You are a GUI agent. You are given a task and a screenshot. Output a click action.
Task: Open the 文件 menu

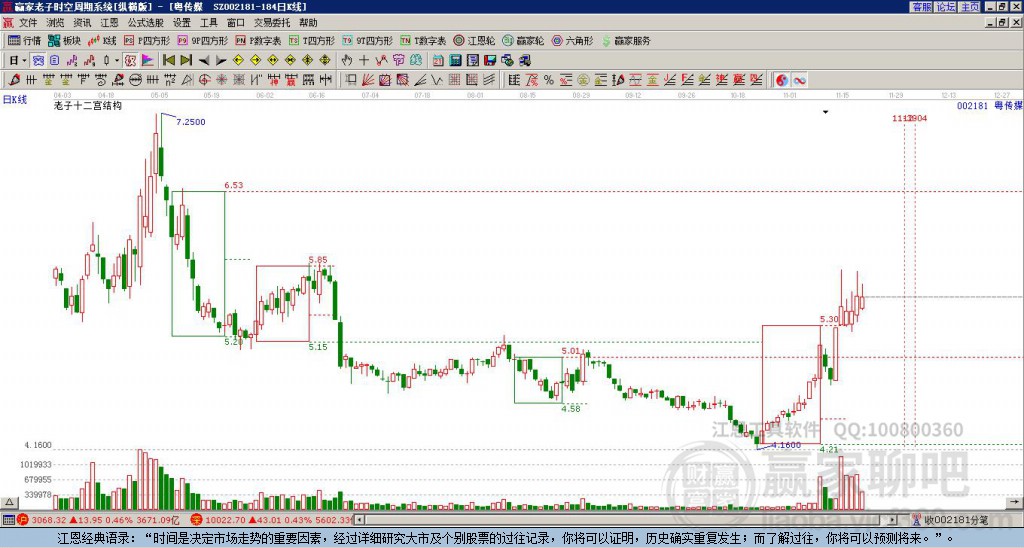(28, 23)
